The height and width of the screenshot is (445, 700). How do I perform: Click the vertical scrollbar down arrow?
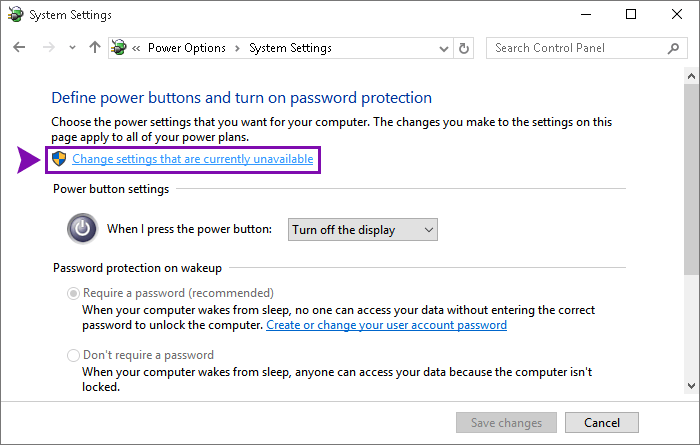(691, 386)
